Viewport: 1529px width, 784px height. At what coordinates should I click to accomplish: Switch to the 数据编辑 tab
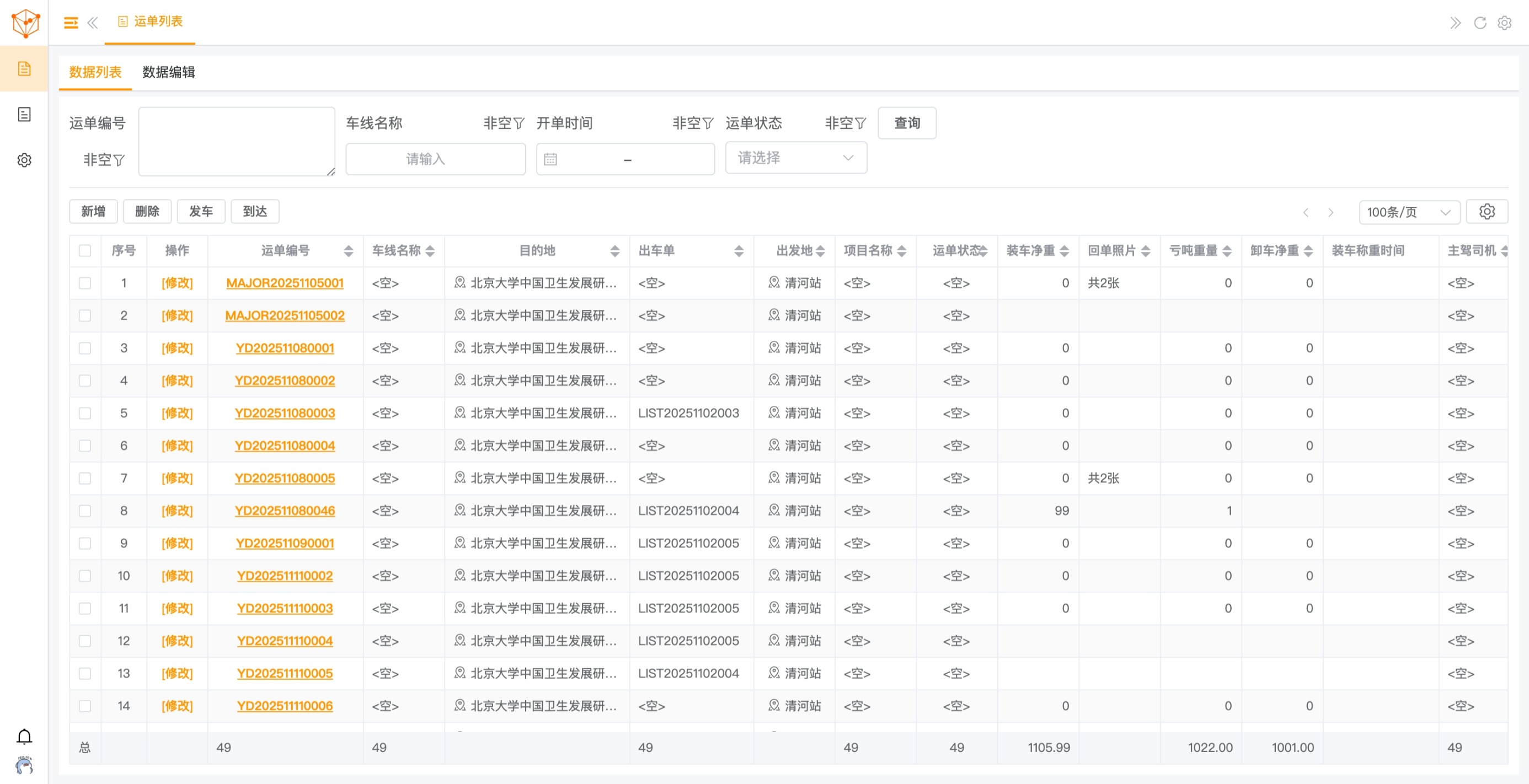click(169, 72)
